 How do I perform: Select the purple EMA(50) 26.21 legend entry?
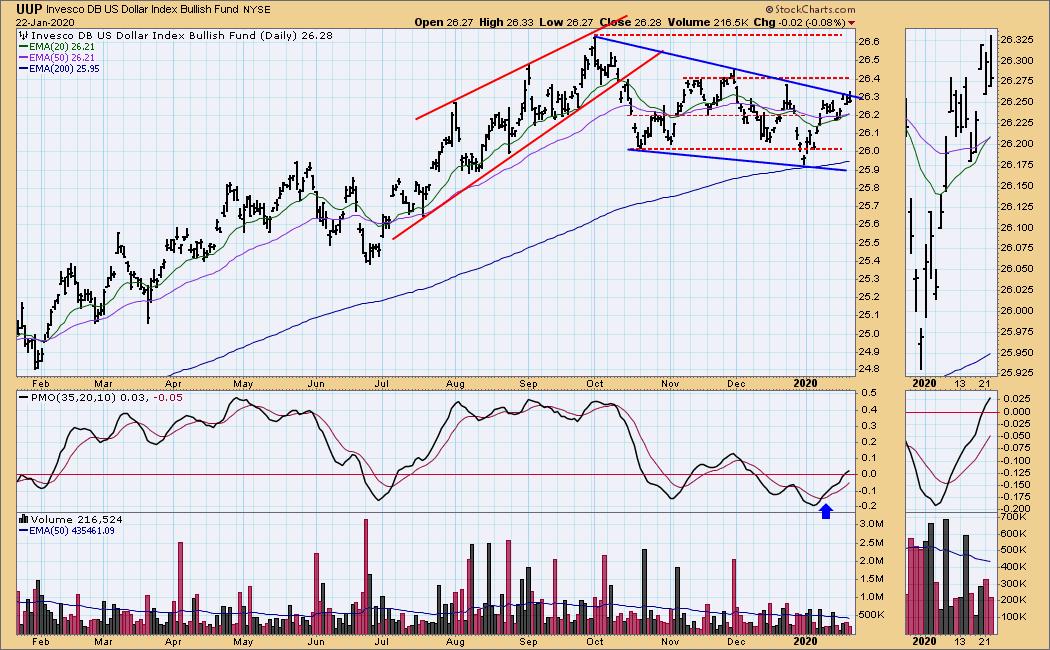click(57, 58)
